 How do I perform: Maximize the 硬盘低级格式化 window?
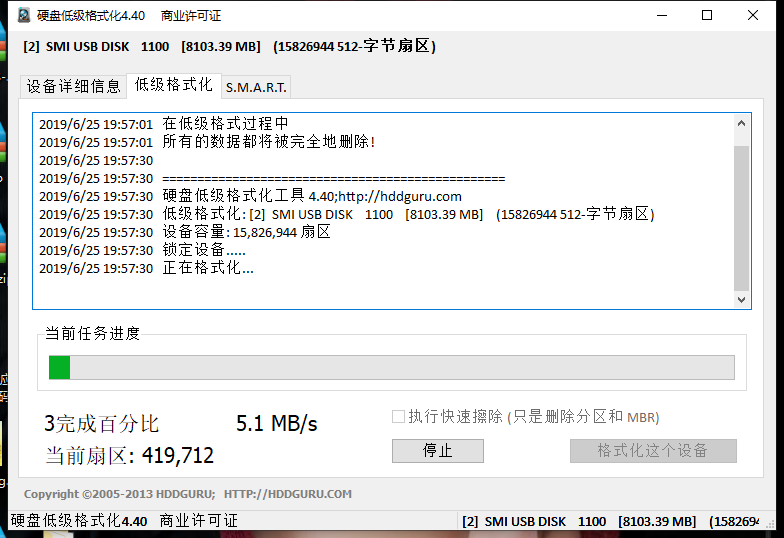click(x=707, y=15)
